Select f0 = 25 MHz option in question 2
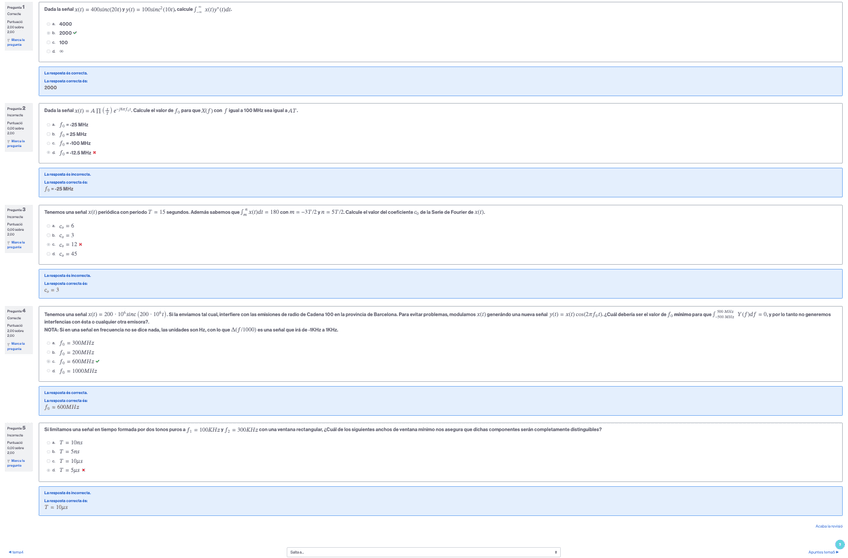This screenshot has width=848, height=558. pyautogui.click(x=48, y=134)
